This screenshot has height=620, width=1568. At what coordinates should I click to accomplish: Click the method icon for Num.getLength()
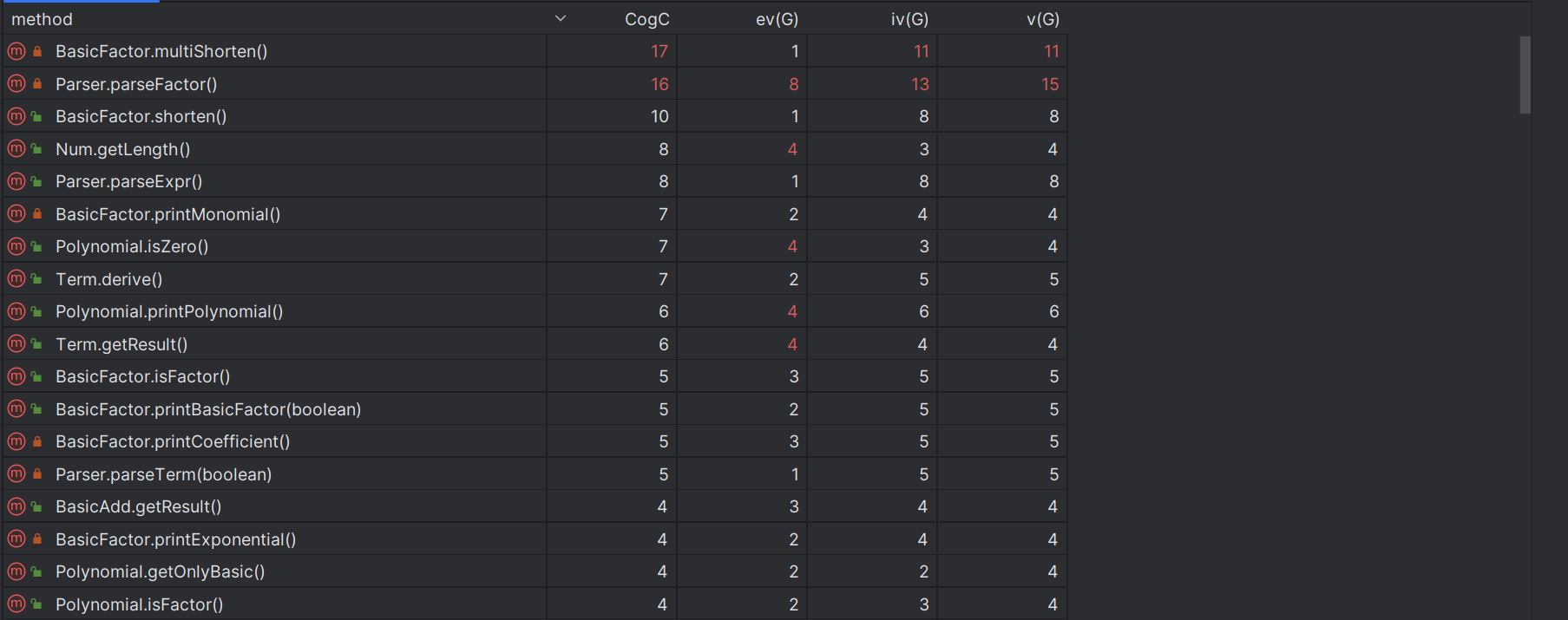(16, 149)
